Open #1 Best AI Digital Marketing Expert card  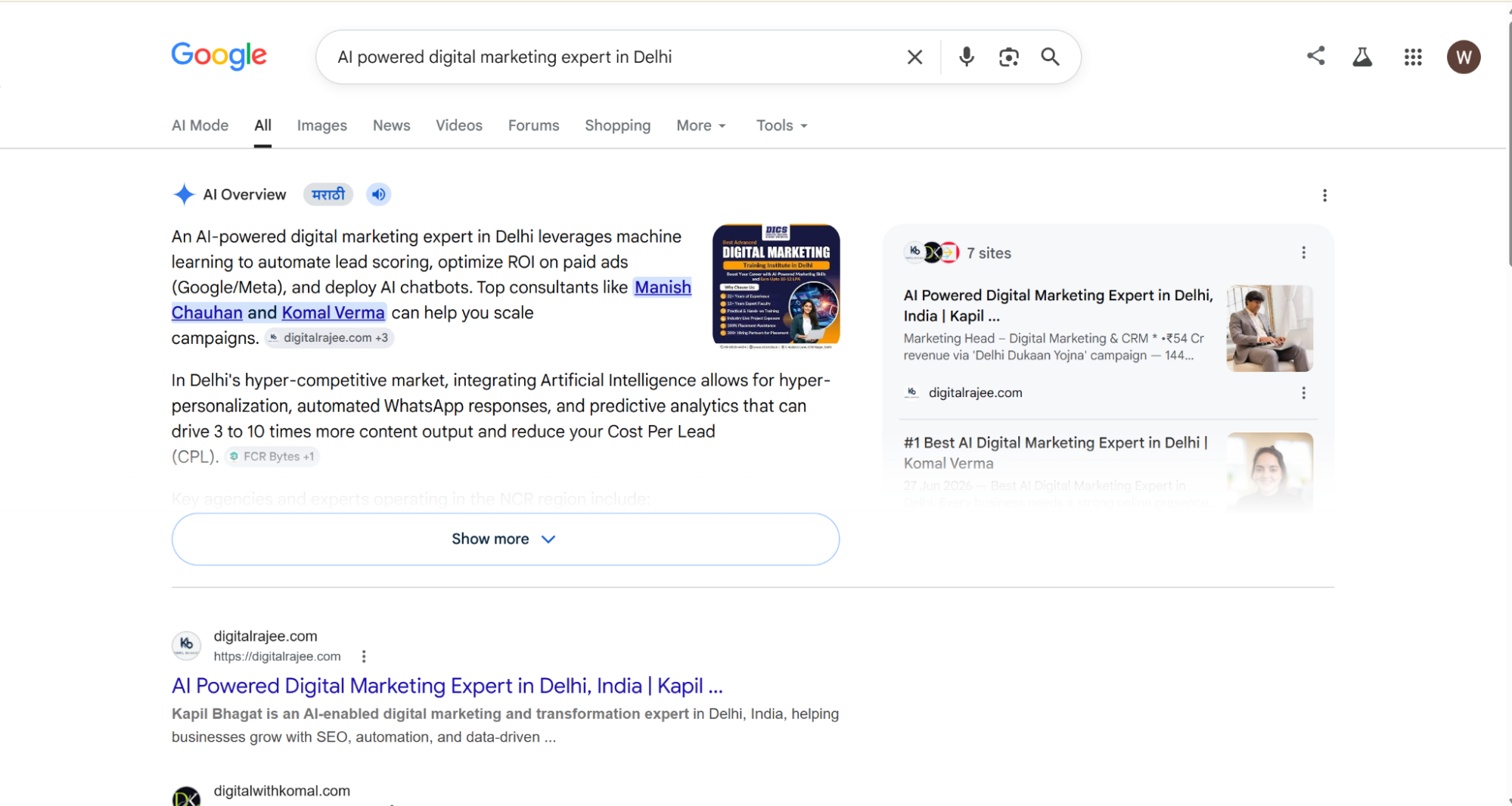pyautogui.click(x=1055, y=453)
